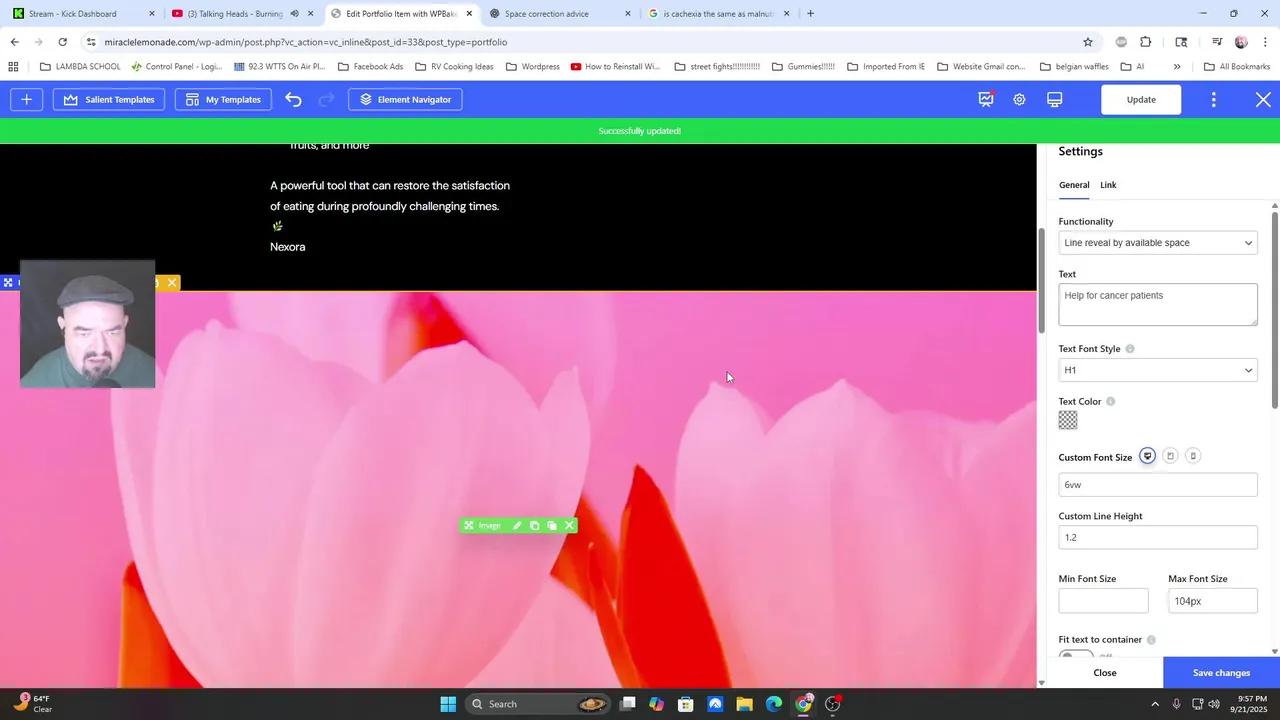Click the Custom Font Size field
This screenshot has height=720, width=1280.
(1158, 485)
